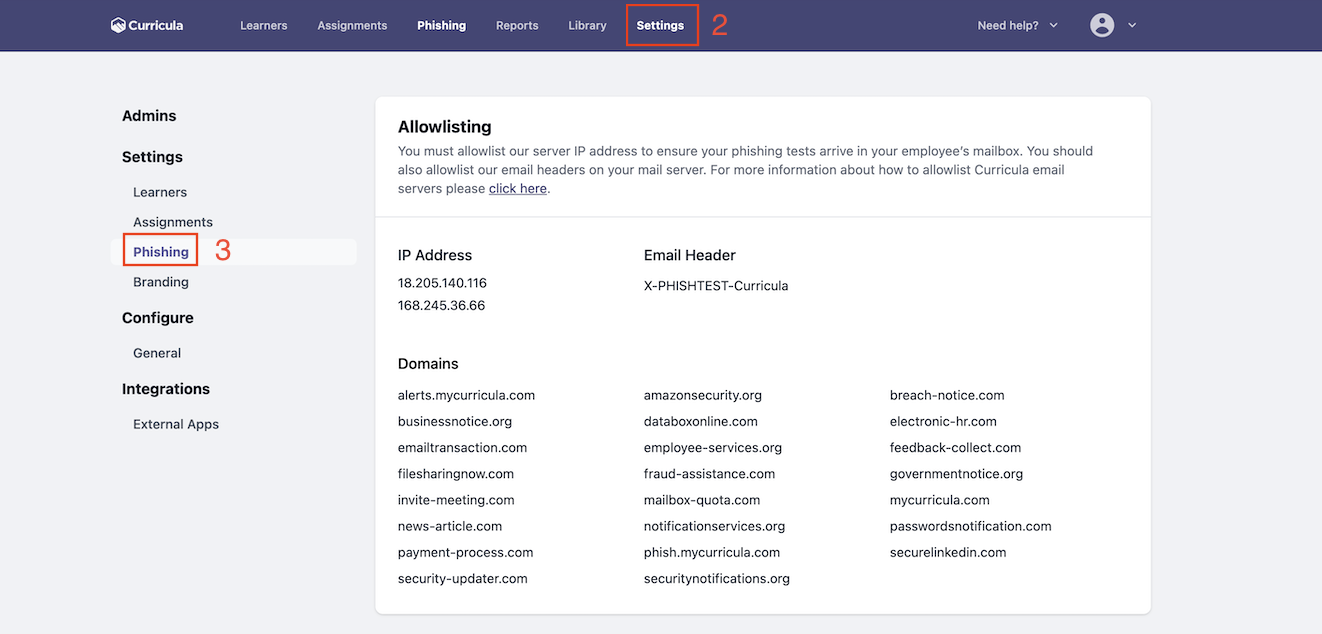Follow the 'click here' allowlisting link
Image resolution: width=1322 pixels, height=634 pixels.
(518, 188)
